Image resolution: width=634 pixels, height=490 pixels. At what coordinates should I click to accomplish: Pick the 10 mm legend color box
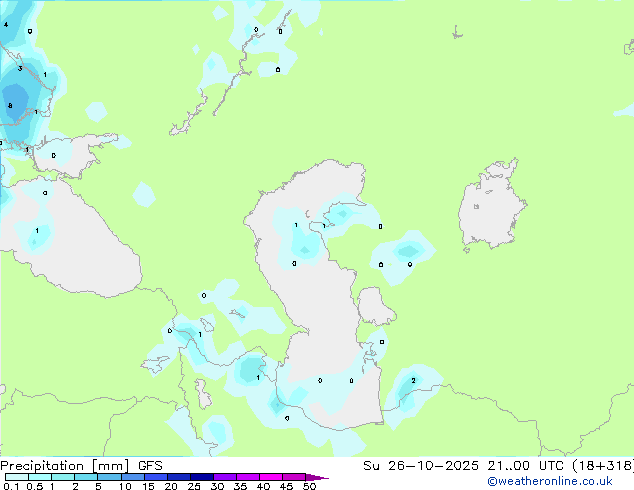[133, 477]
